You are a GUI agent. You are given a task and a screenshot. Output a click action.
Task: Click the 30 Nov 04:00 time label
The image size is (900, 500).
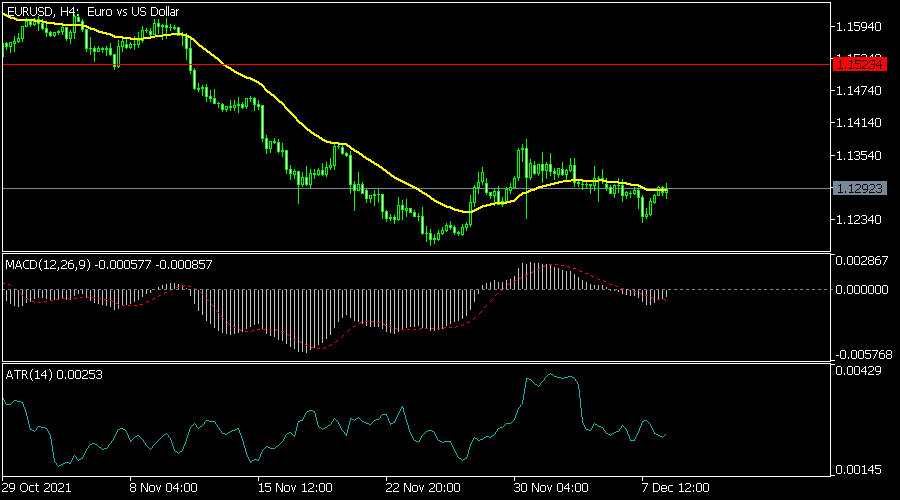(551, 488)
